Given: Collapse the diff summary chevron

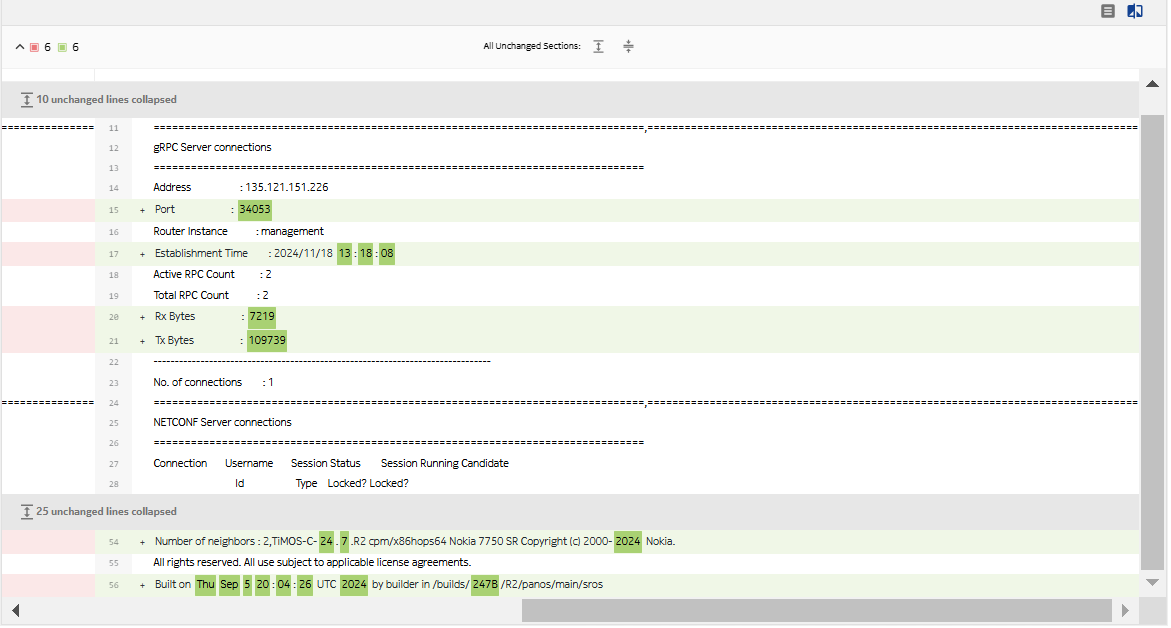Looking at the screenshot, I should [20, 47].
